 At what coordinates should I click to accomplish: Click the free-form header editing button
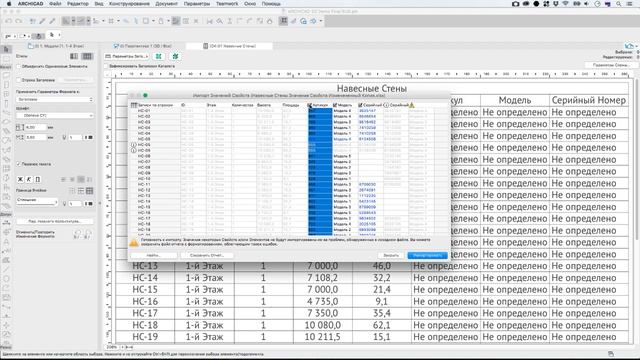[x=55, y=221]
